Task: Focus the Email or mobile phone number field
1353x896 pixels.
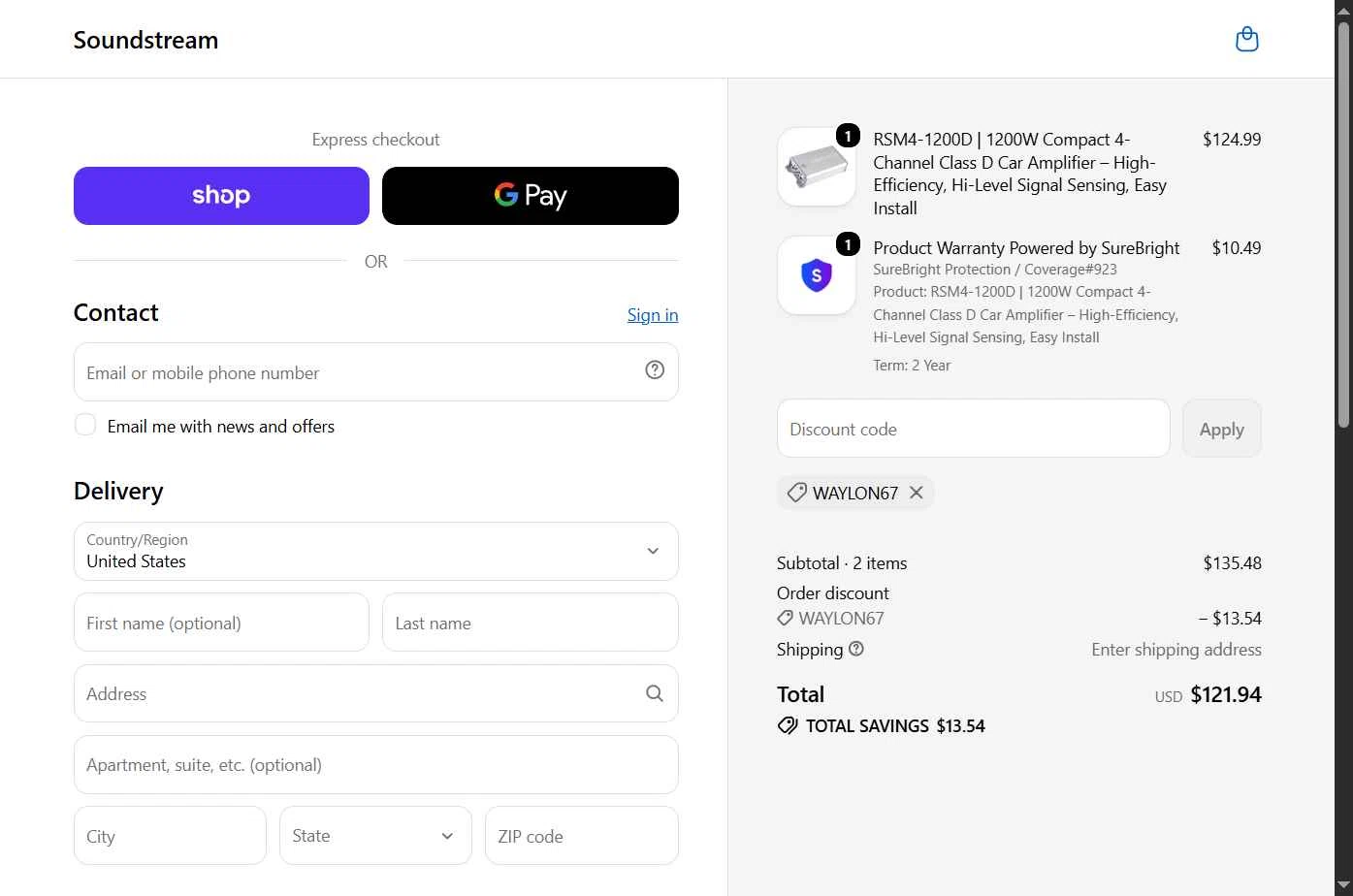Action: pyautogui.click(x=376, y=372)
